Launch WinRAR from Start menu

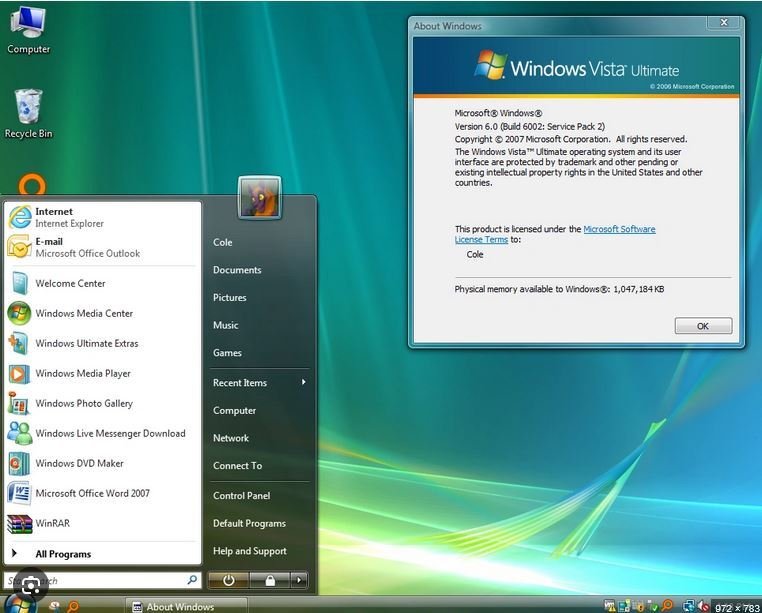103,524
